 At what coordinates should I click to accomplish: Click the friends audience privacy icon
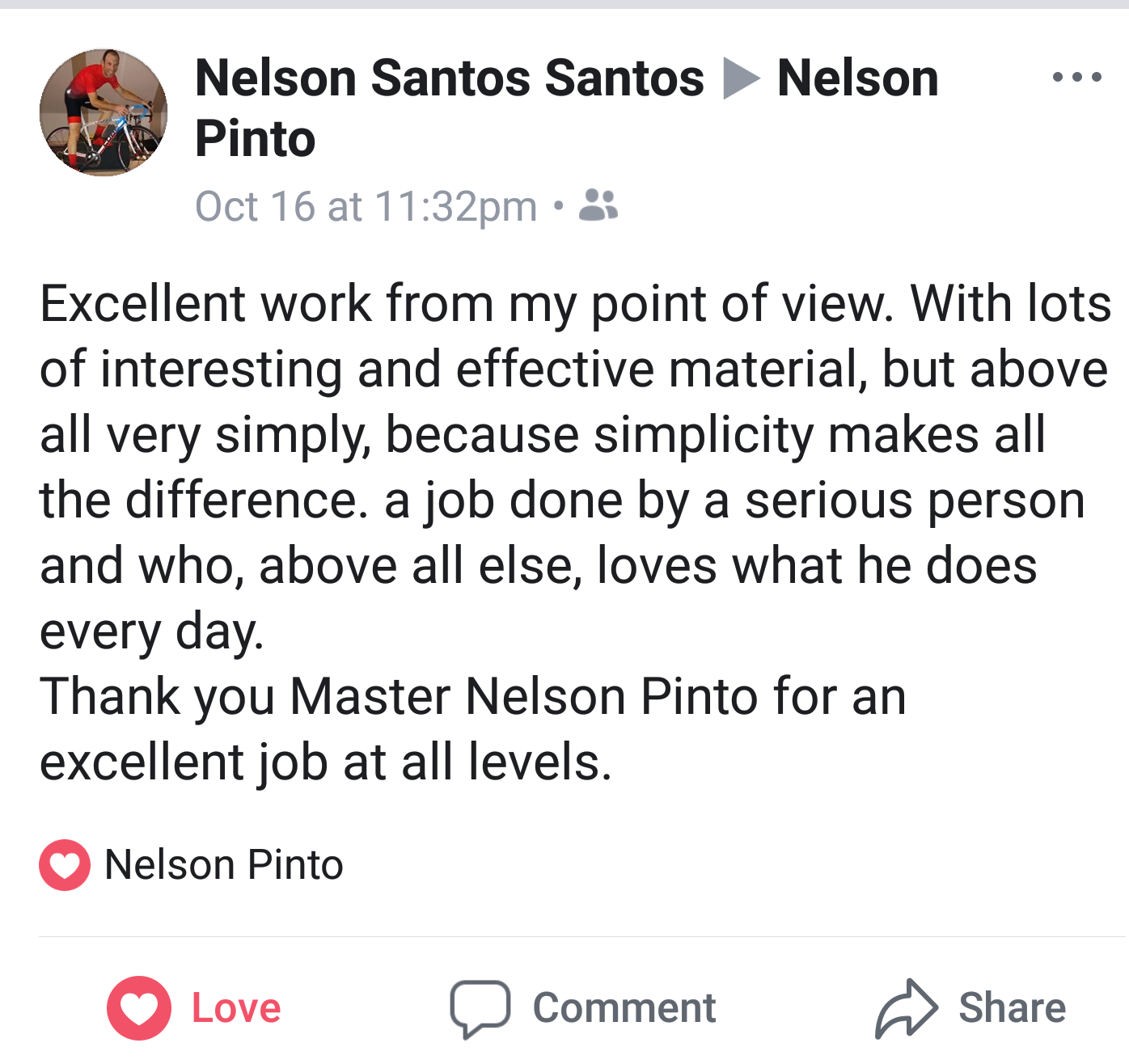tap(598, 205)
